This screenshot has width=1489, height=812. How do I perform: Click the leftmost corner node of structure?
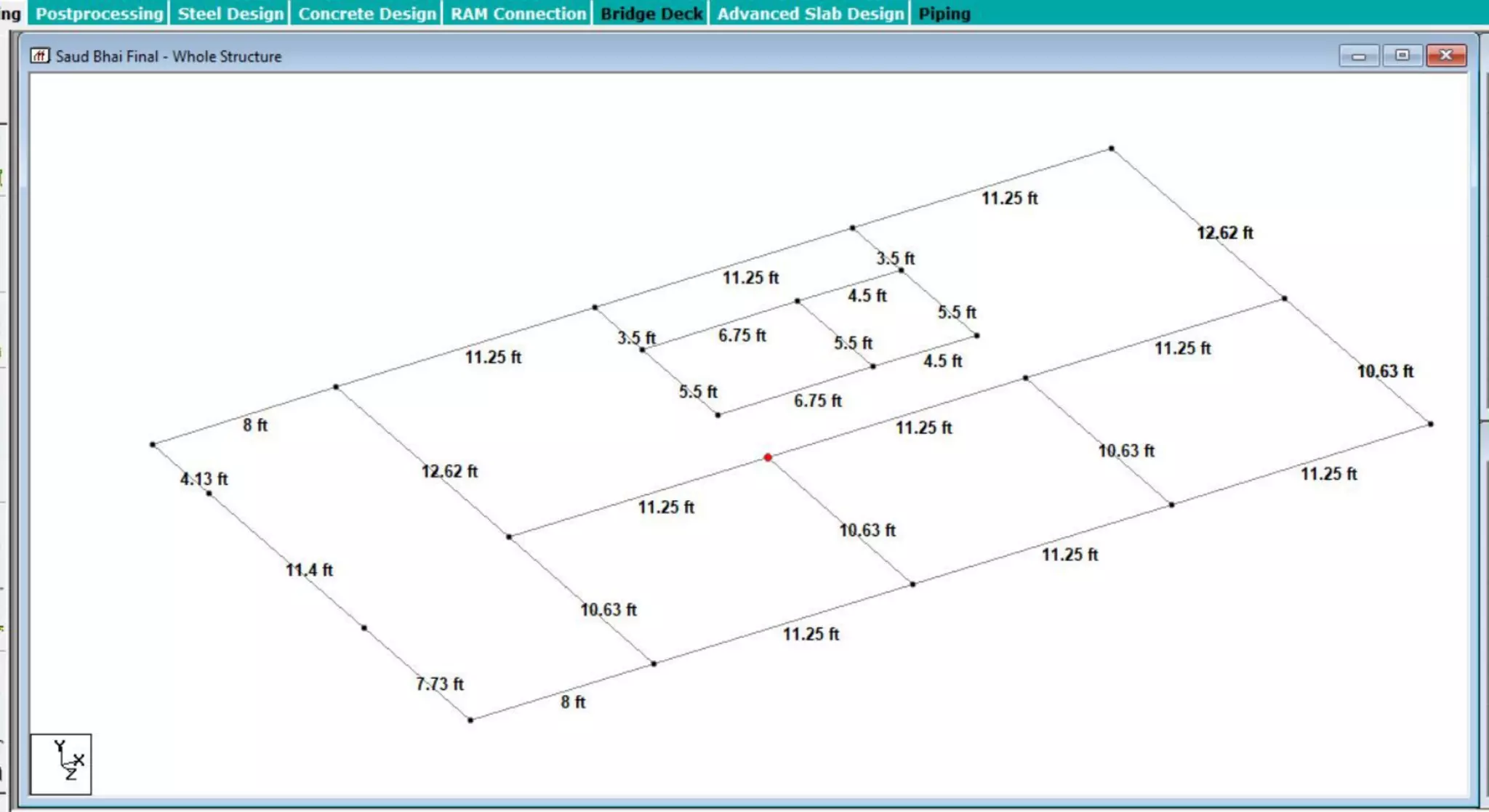(x=153, y=444)
